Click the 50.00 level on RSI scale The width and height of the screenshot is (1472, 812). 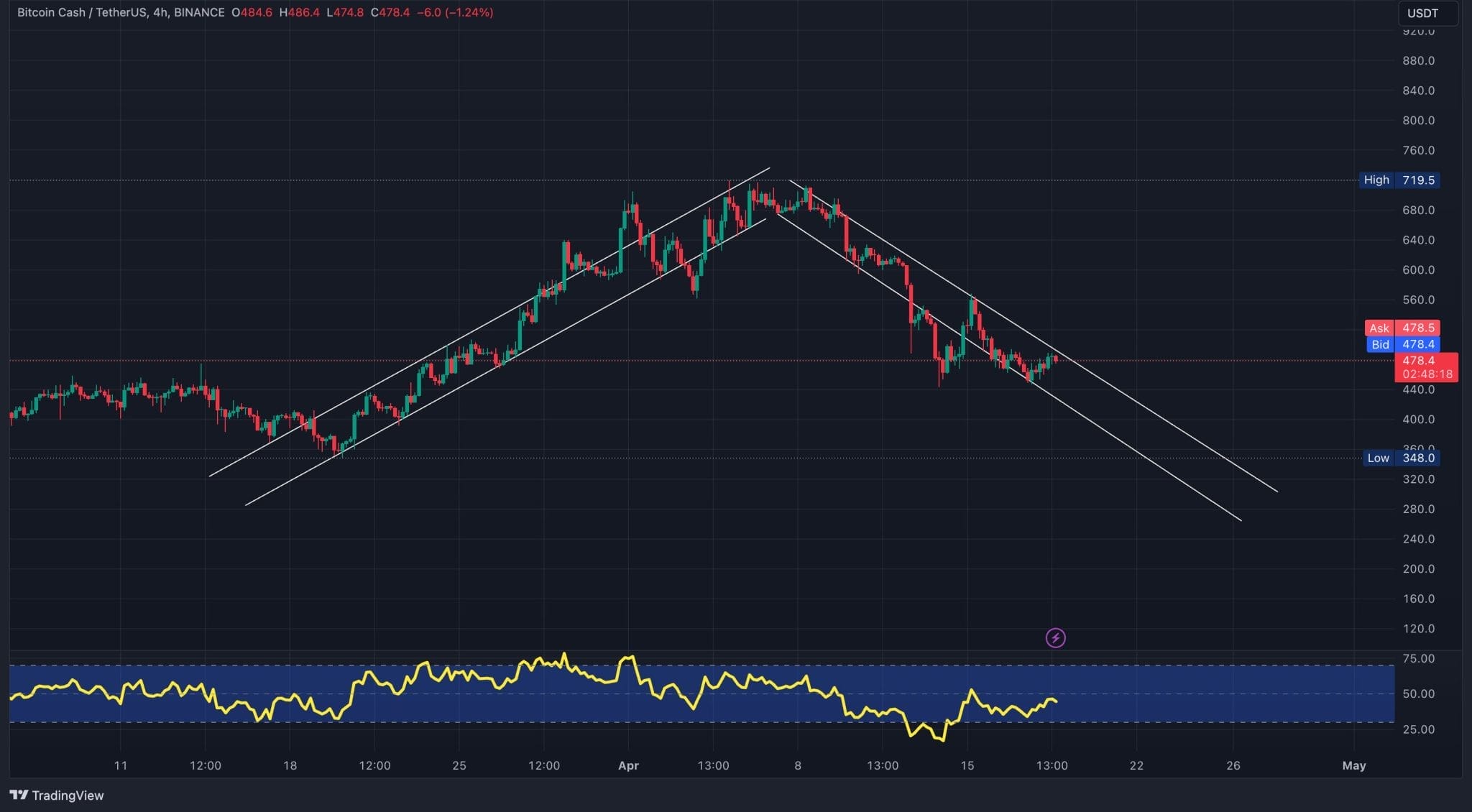coord(1418,693)
